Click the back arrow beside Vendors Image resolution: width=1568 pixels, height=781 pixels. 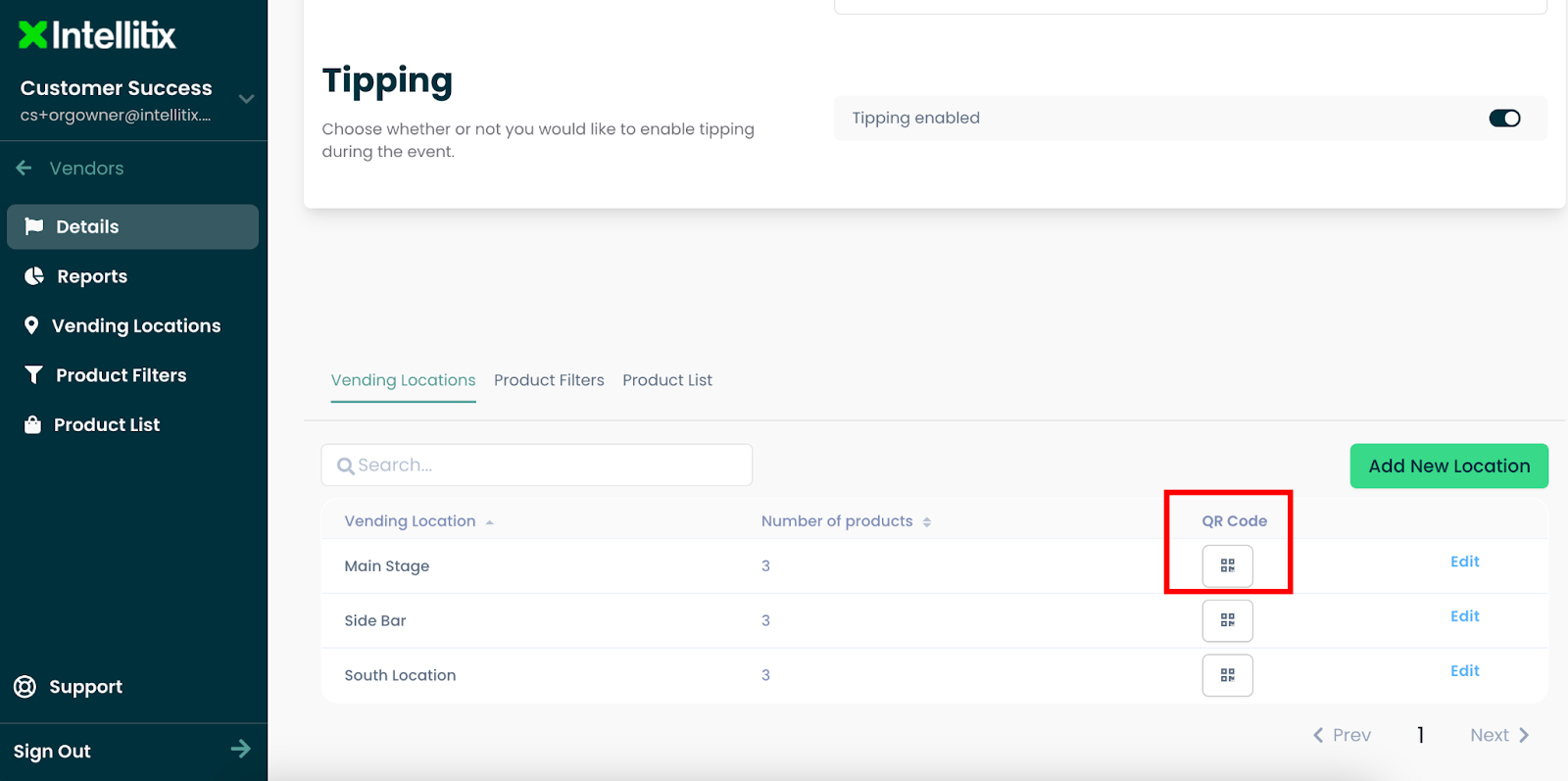click(x=24, y=169)
